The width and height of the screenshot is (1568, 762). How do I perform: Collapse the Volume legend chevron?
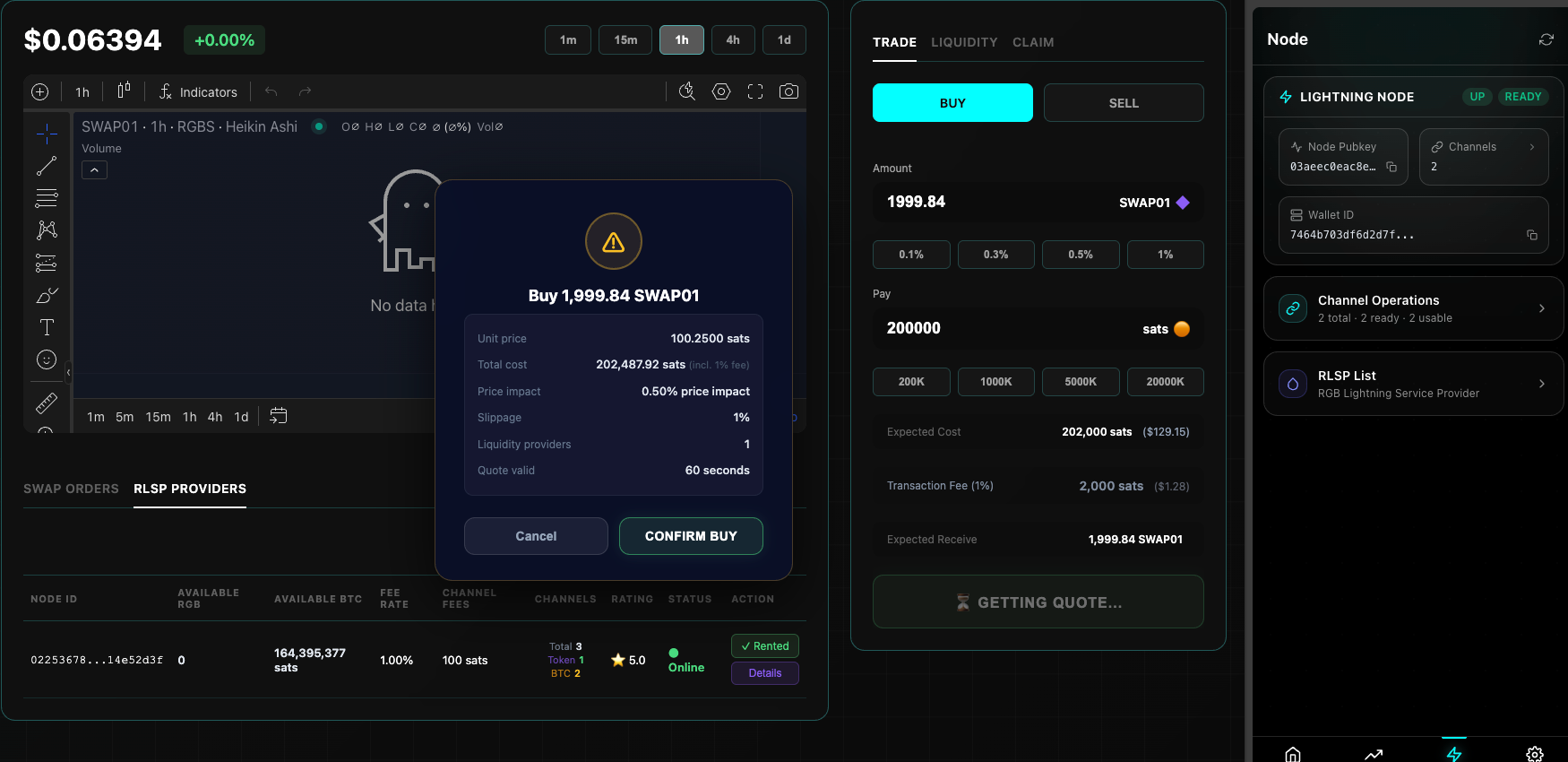[94, 169]
